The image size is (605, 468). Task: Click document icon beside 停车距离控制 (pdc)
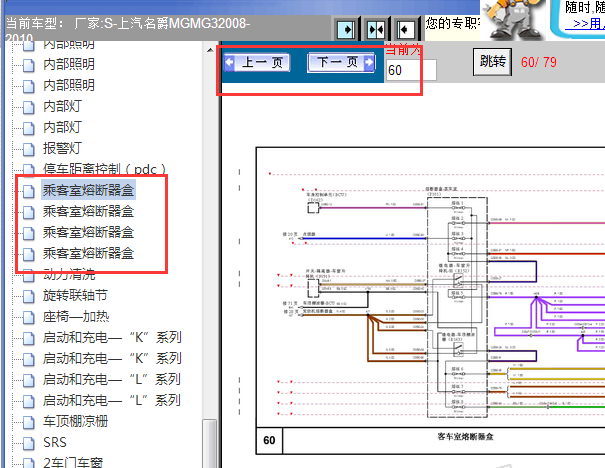29,169
